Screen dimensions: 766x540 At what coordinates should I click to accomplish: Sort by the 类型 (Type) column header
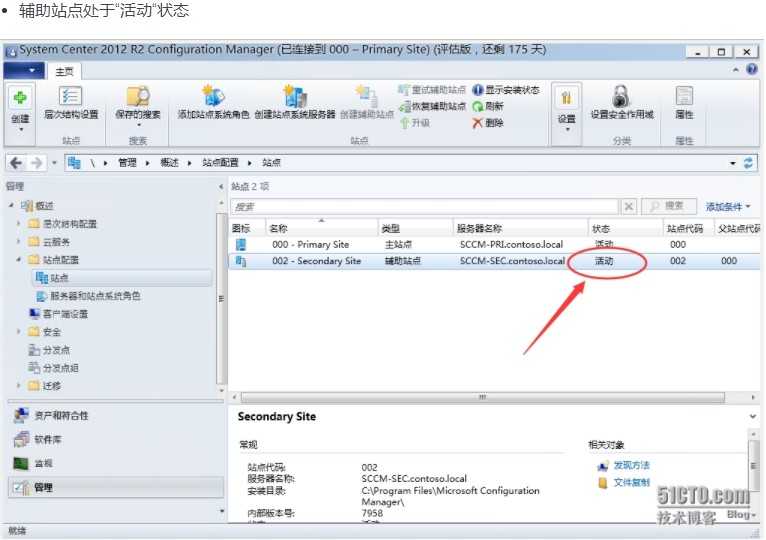coord(415,228)
